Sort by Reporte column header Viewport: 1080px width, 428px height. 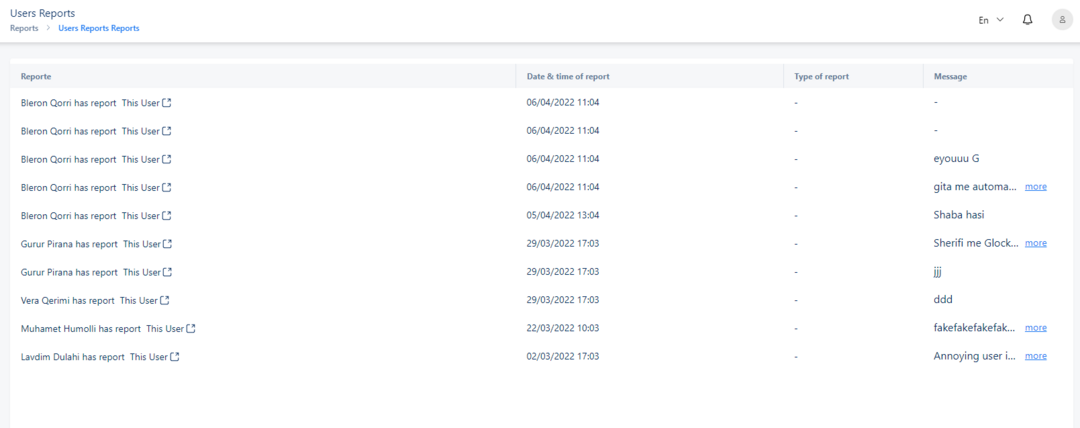(x=36, y=77)
